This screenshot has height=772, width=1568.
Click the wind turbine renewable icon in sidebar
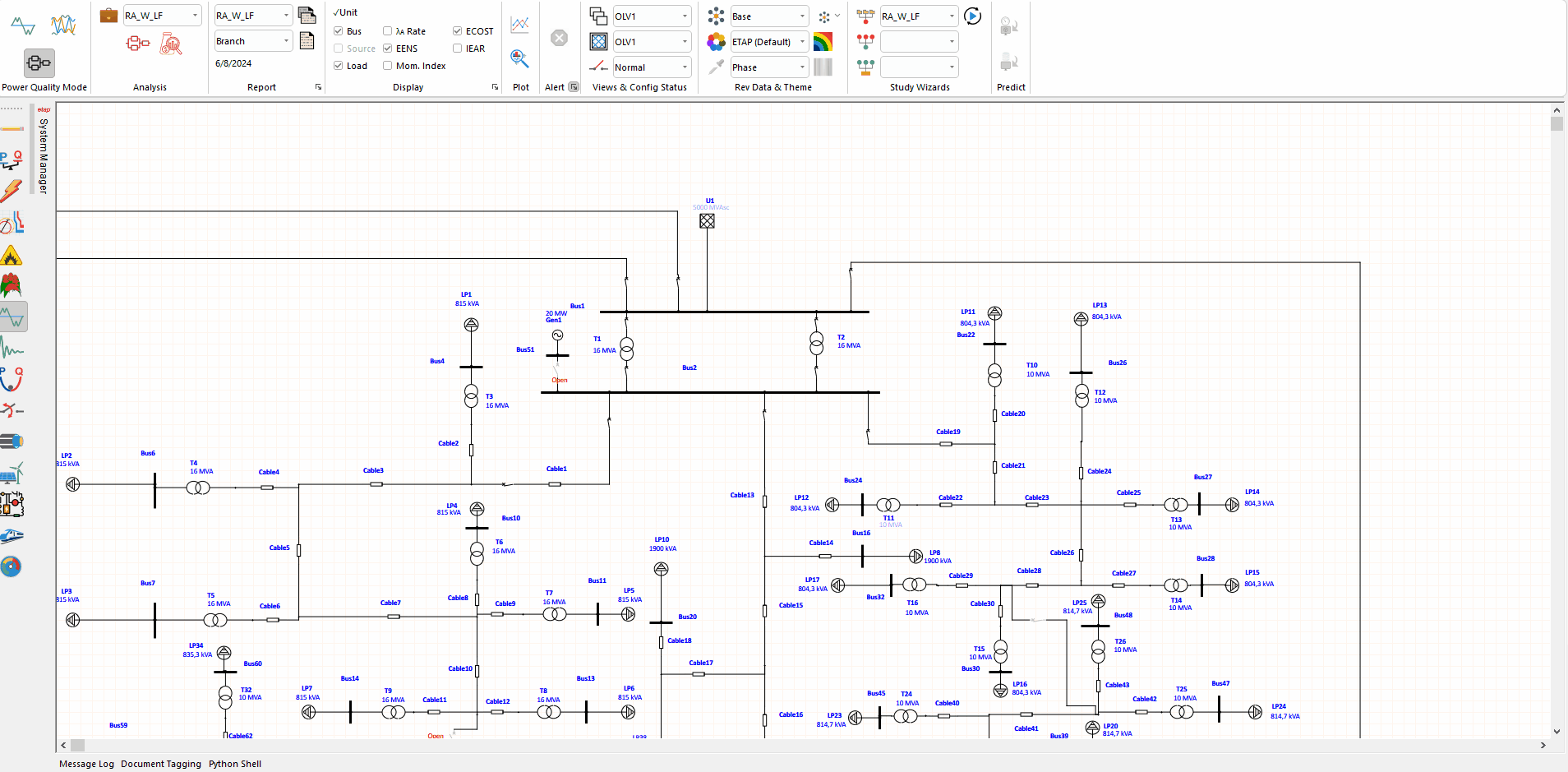pyautogui.click(x=14, y=473)
